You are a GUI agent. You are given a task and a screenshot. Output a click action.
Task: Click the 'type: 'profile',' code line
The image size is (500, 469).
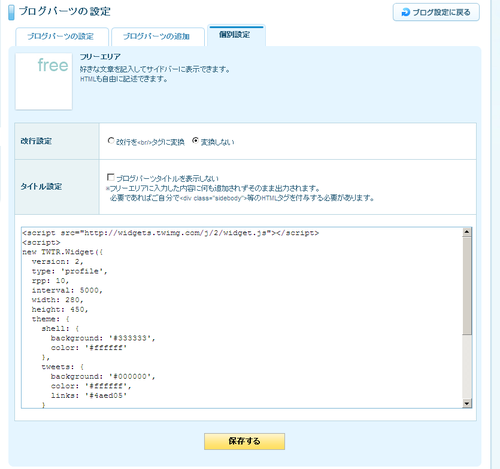pos(70,271)
